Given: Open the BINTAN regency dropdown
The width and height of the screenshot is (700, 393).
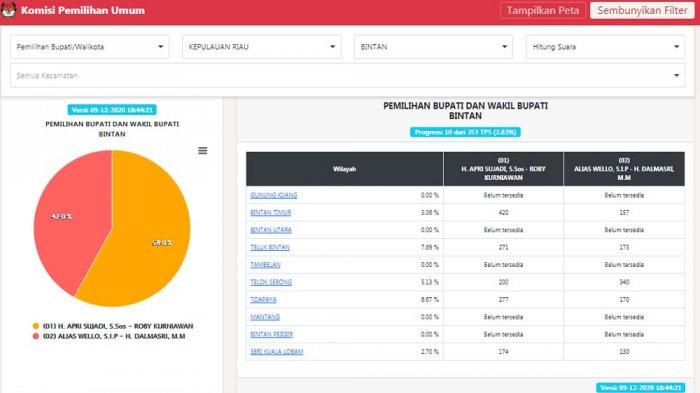Looking at the screenshot, I should tap(433, 47).
